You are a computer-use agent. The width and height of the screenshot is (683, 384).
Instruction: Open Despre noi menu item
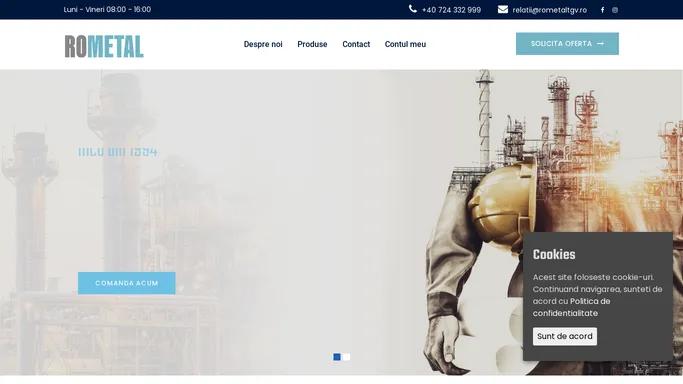263,44
